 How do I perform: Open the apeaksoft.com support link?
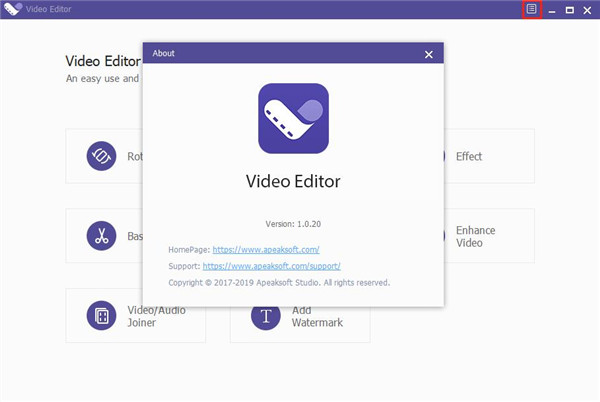272,266
